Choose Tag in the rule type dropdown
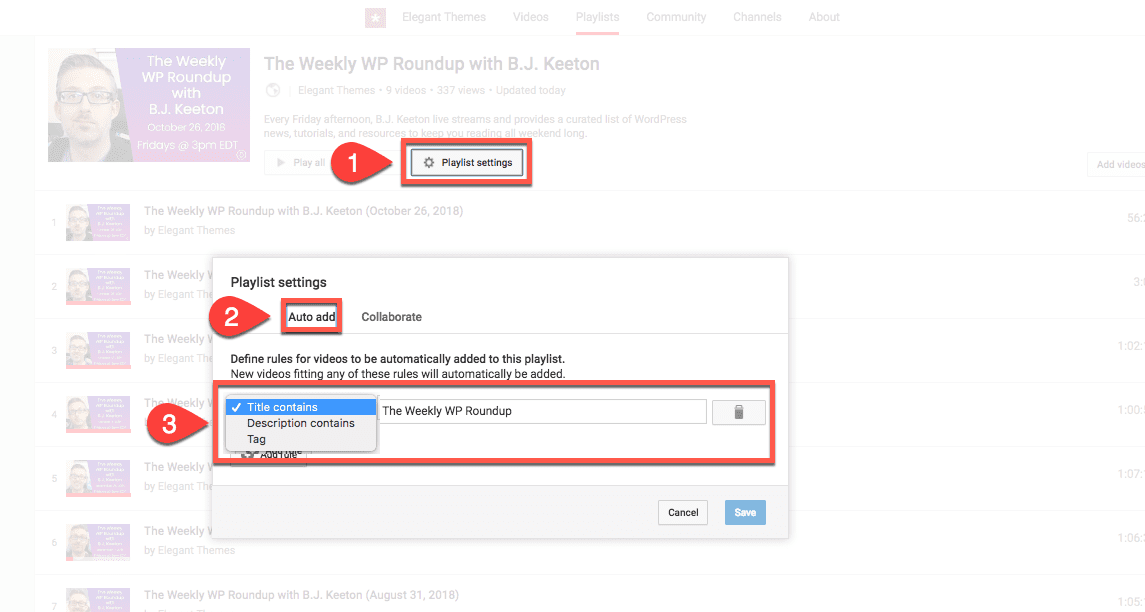1145x612 pixels. point(256,438)
